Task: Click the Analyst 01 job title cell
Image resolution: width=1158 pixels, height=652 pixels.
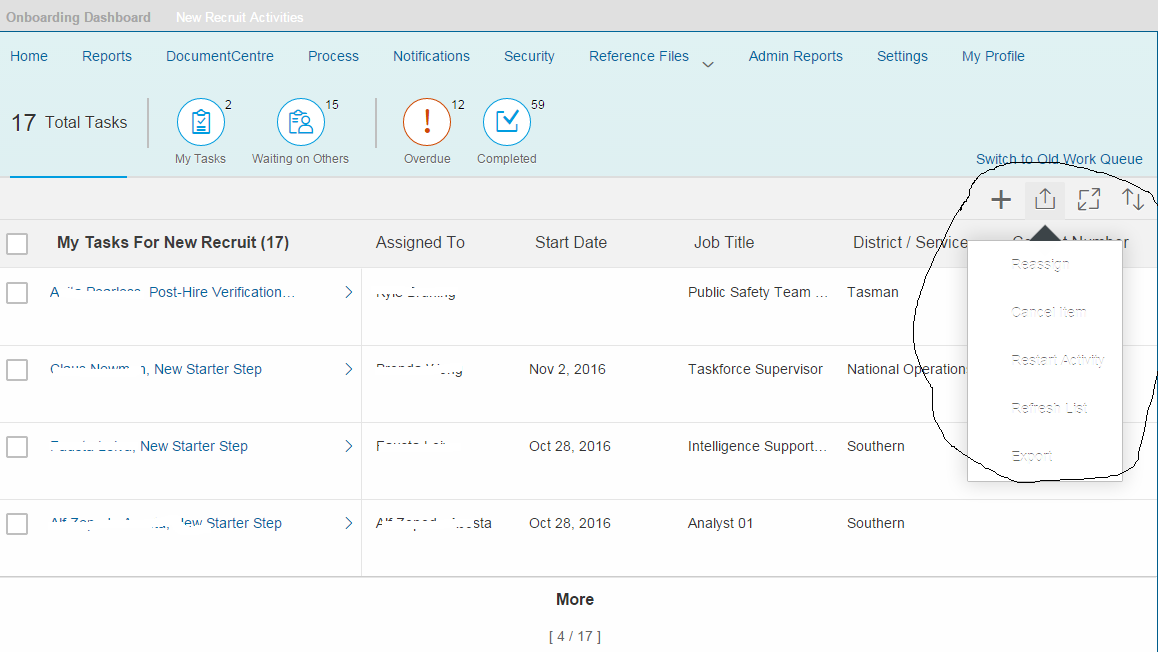Action: (720, 523)
